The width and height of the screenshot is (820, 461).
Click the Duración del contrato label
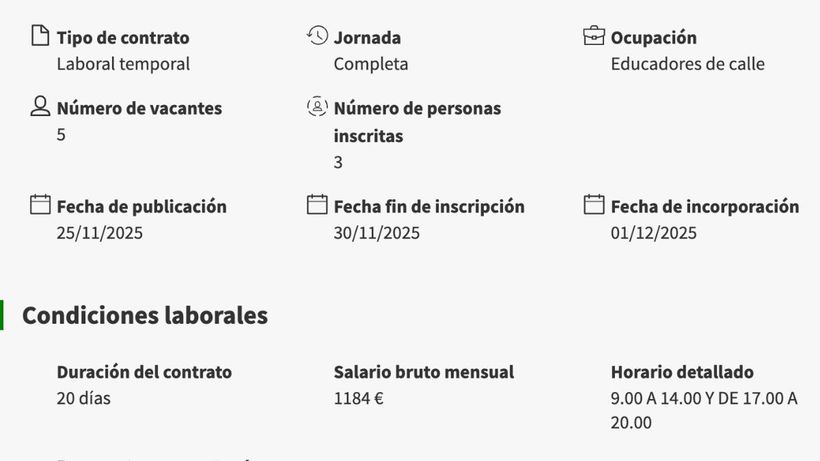[x=144, y=372]
